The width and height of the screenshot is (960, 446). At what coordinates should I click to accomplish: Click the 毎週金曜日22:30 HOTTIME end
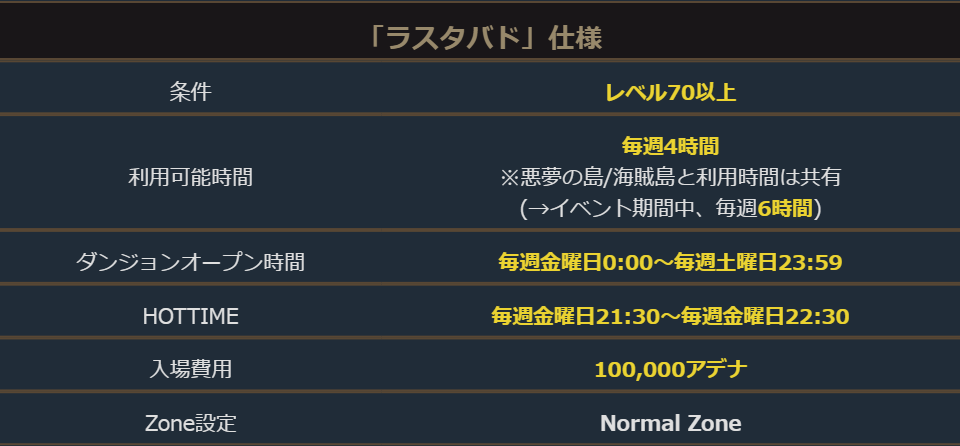[765, 316]
